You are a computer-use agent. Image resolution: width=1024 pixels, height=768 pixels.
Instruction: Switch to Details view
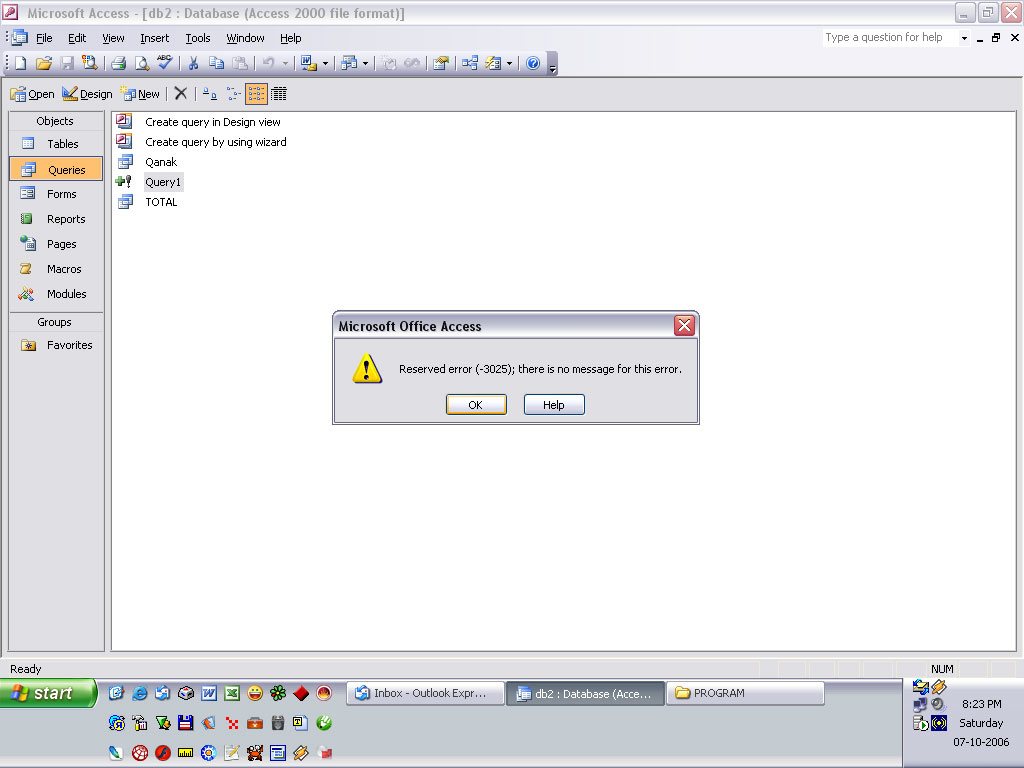[279, 94]
